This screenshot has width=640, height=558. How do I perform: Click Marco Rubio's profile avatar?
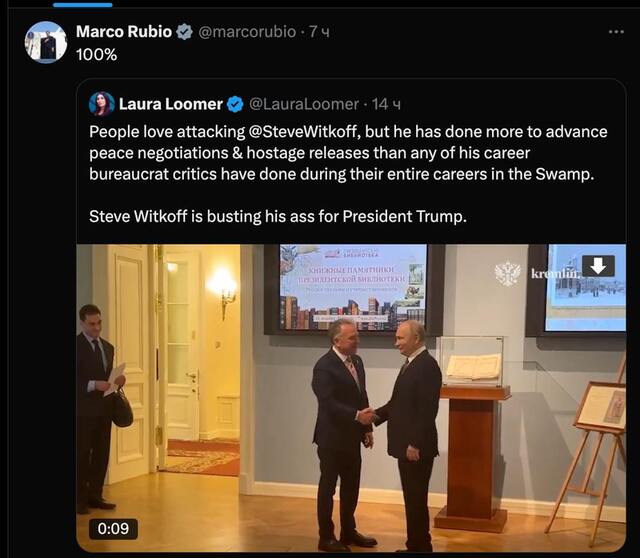coord(46,41)
